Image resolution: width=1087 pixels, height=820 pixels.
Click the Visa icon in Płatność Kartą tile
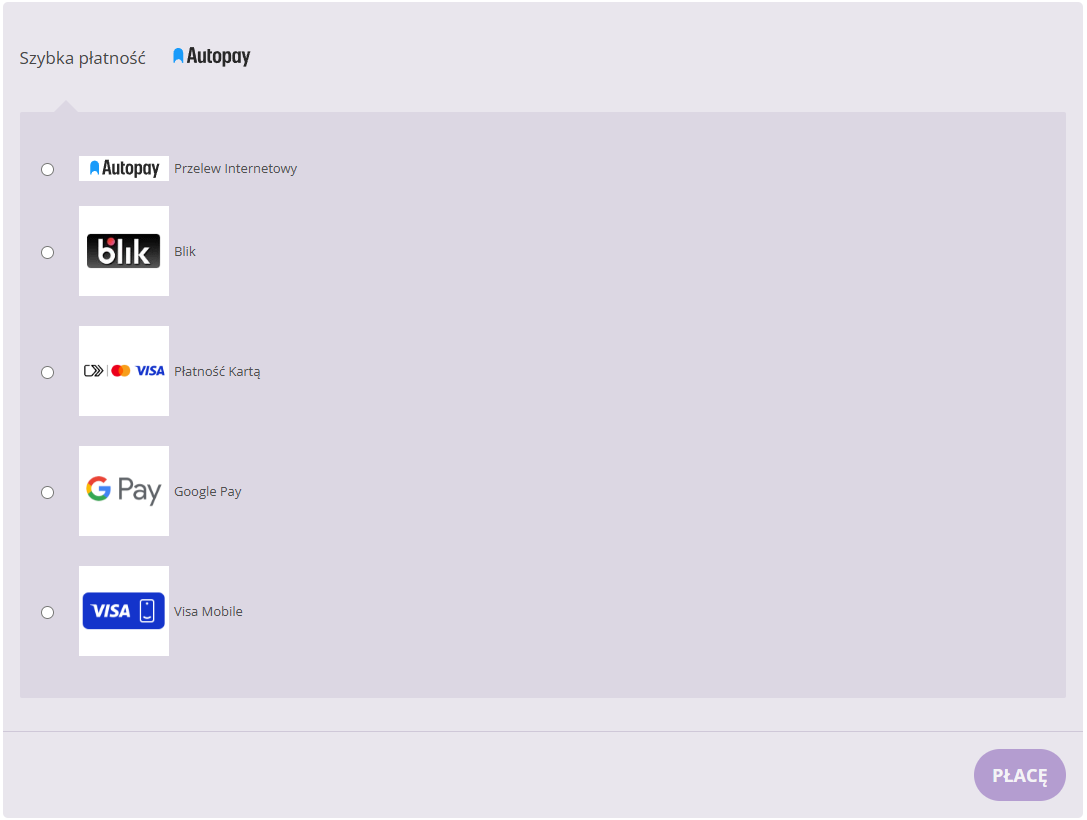(x=150, y=371)
